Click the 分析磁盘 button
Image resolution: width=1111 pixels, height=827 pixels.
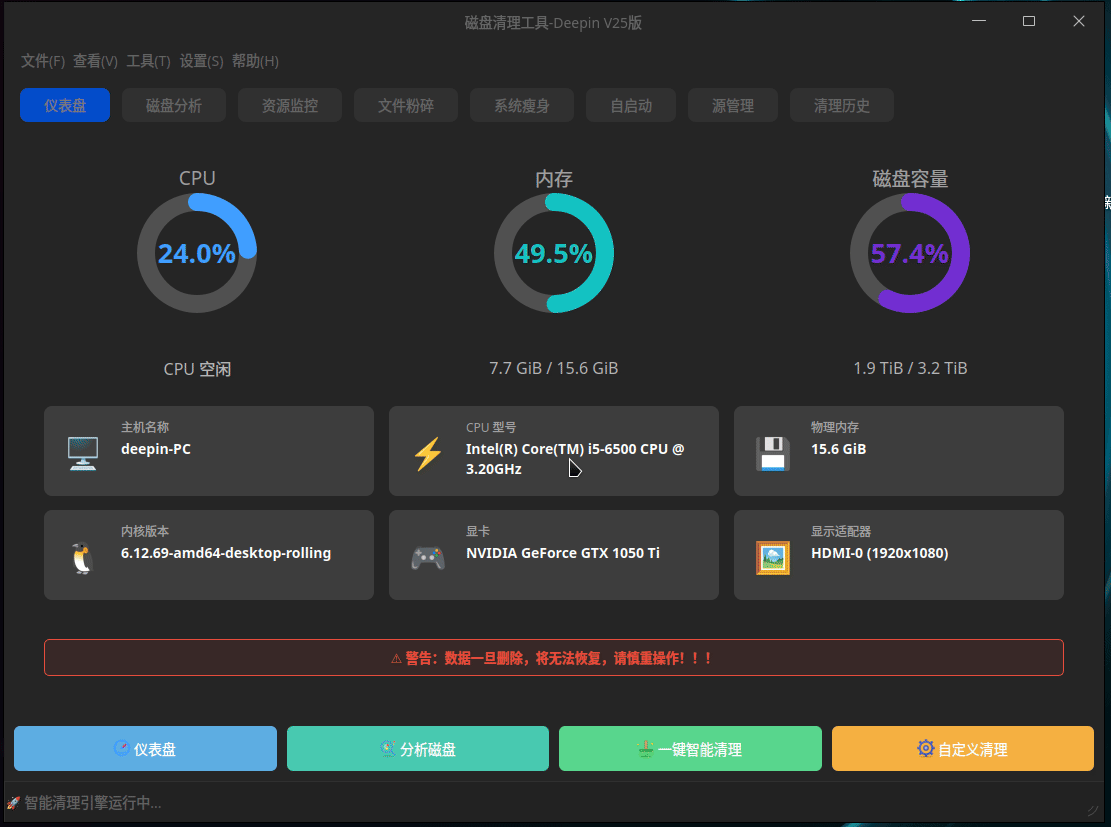click(418, 748)
